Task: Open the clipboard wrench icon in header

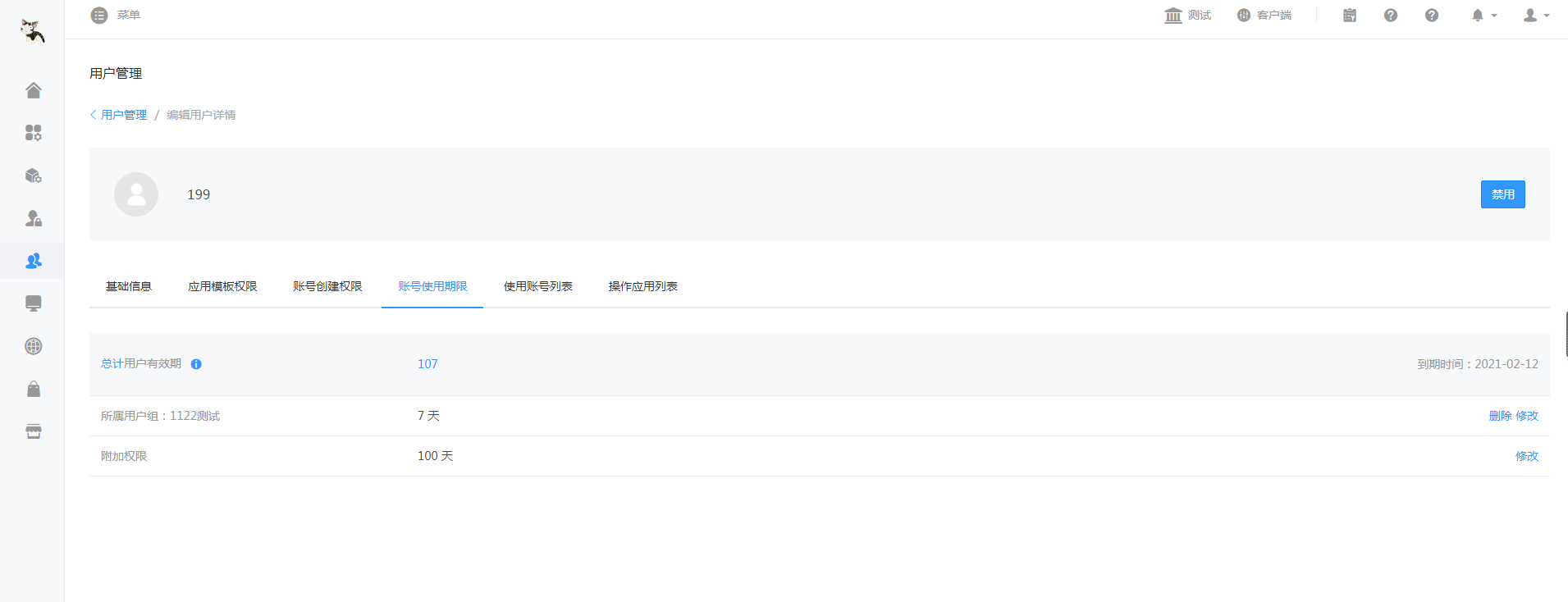Action: pos(1350,16)
